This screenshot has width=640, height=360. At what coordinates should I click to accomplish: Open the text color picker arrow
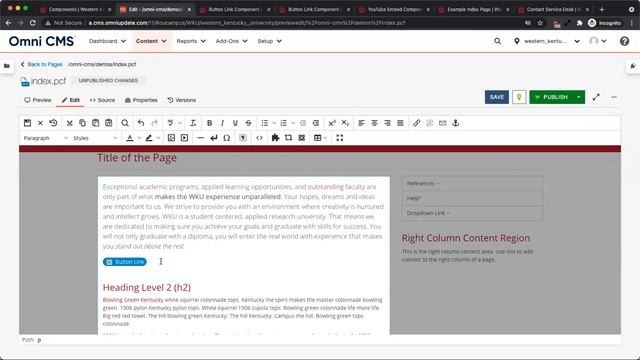[x=139, y=138]
